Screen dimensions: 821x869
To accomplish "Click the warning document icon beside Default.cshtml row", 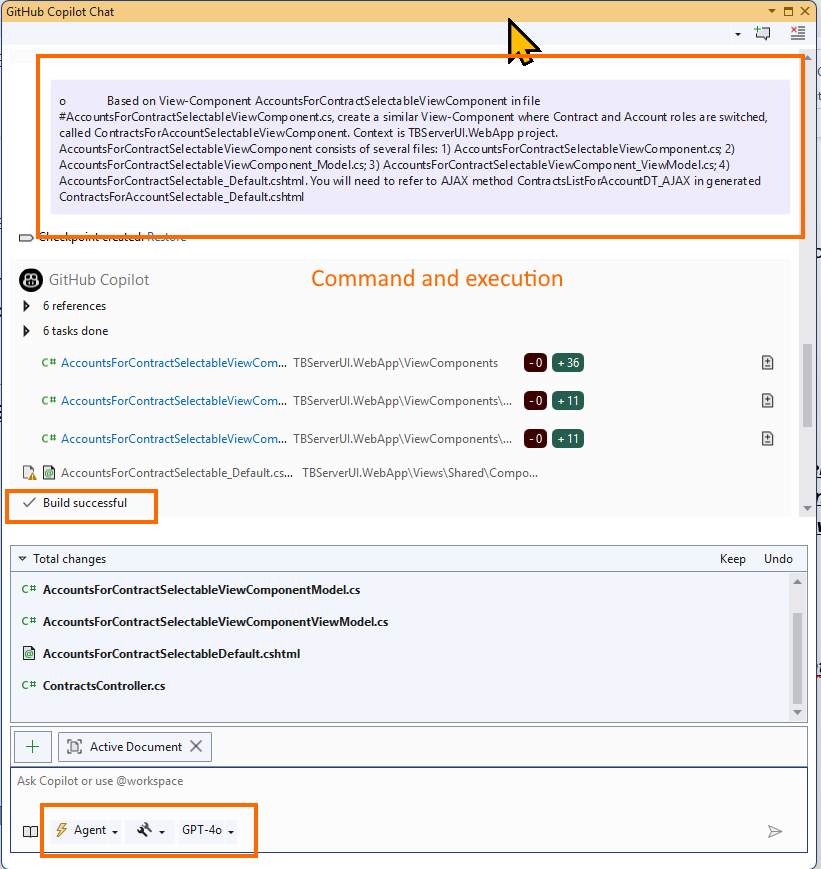I will [x=29, y=473].
